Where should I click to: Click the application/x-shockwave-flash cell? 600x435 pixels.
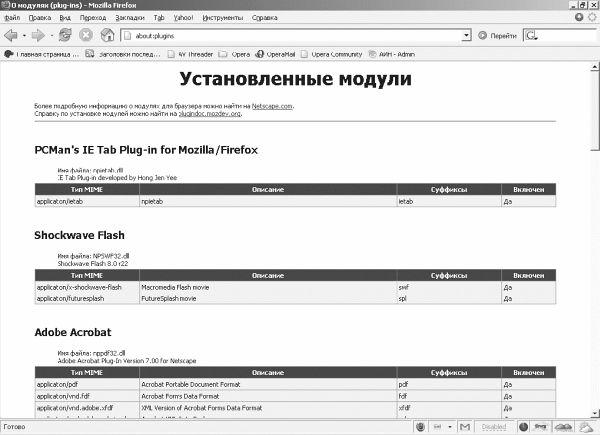click(x=87, y=287)
